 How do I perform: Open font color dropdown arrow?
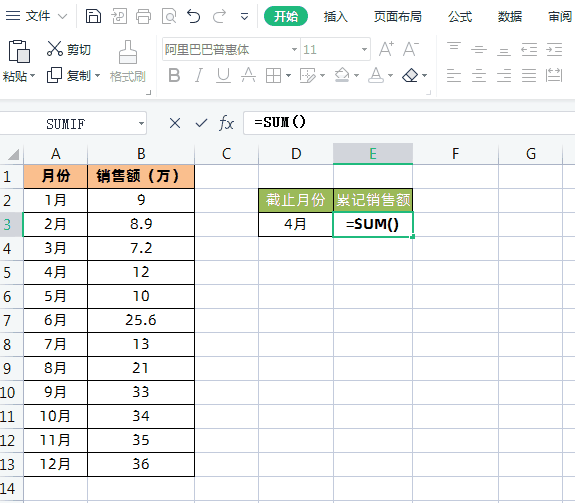(391, 76)
